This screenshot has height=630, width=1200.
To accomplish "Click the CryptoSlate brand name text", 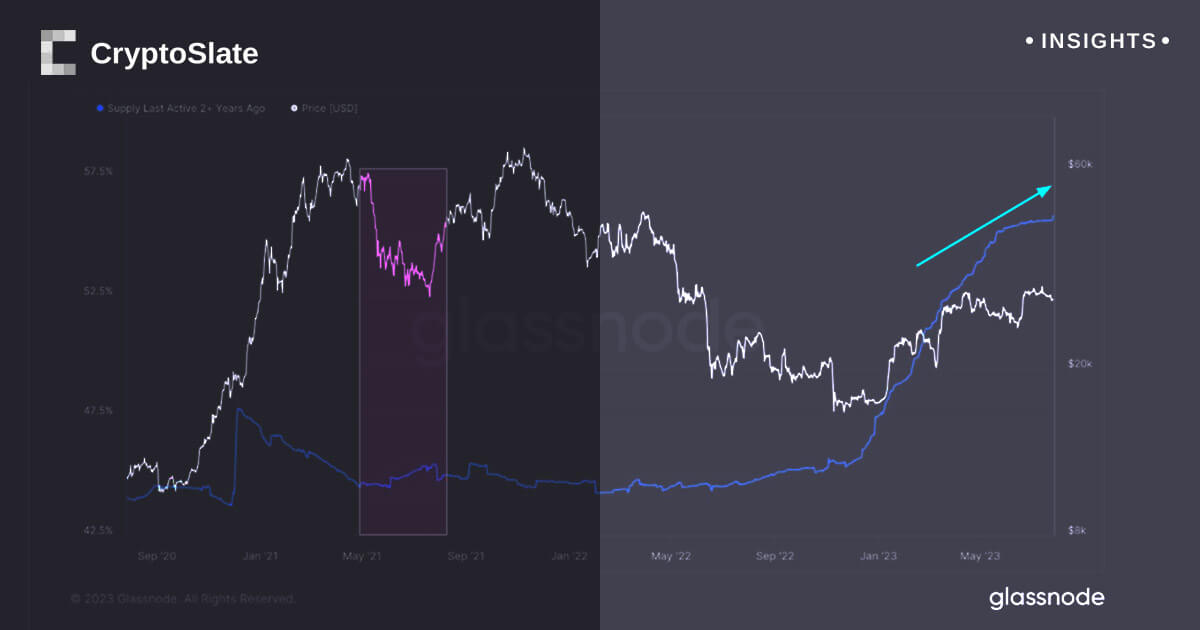I will pyautogui.click(x=174, y=54).
